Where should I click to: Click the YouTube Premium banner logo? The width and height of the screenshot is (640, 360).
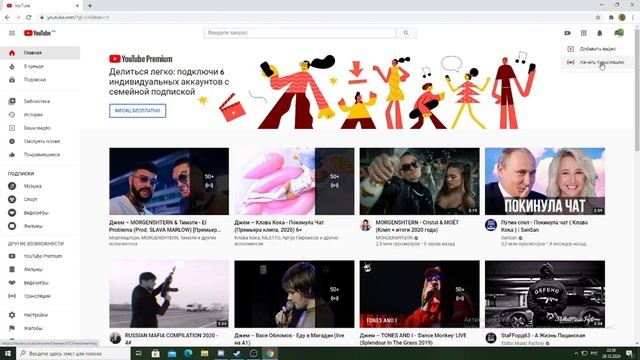coord(141,59)
